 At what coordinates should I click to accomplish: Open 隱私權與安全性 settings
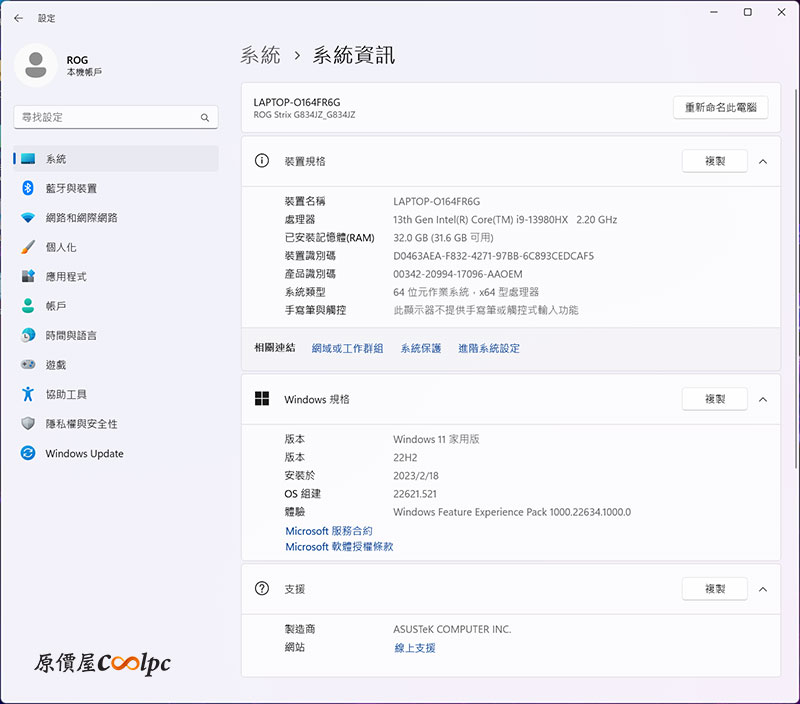[116, 423]
